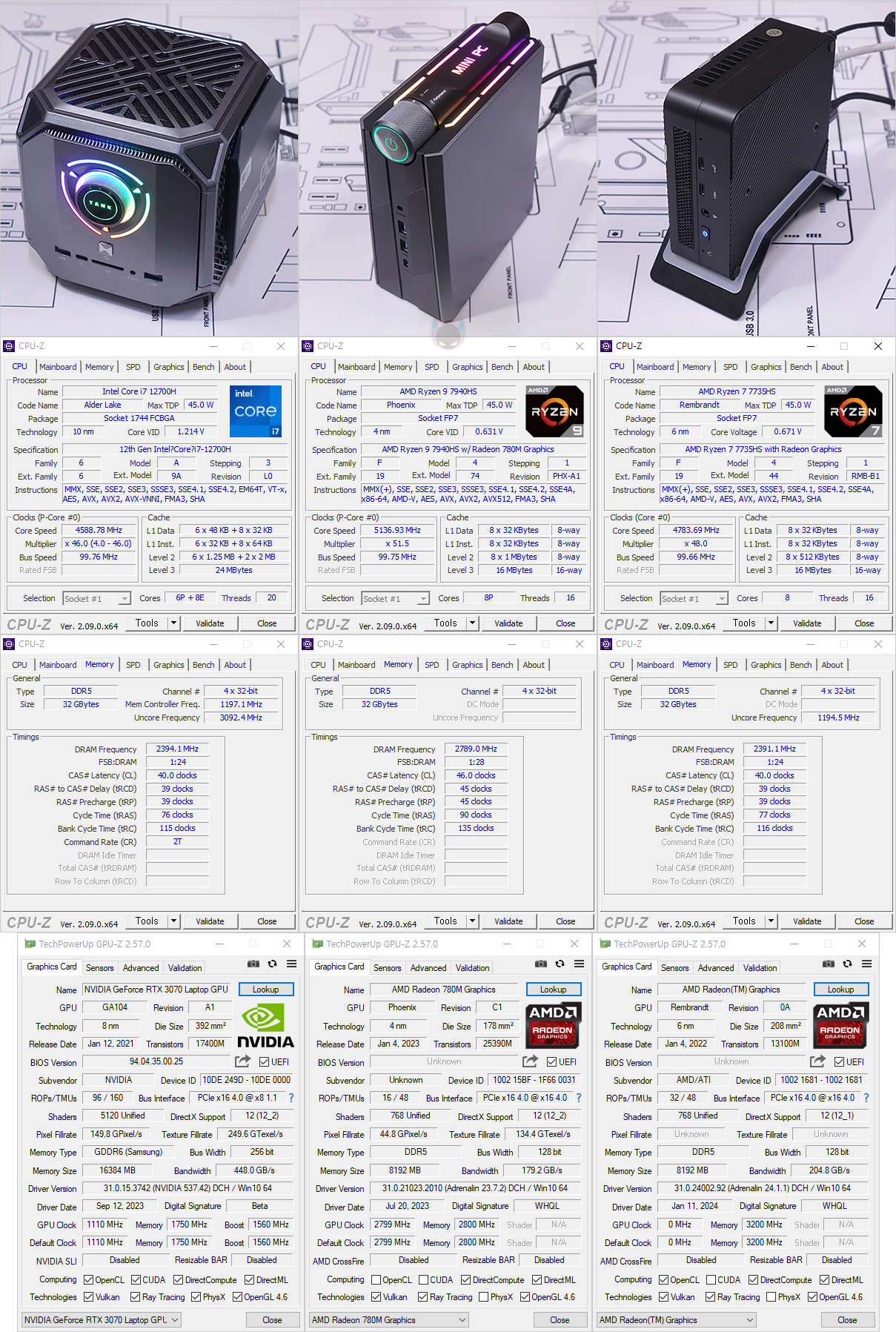The image size is (896, 1332).
Task: Click the Ryzen 7 logo in the 7735HS CPU-Z
Action: (854, 411)
